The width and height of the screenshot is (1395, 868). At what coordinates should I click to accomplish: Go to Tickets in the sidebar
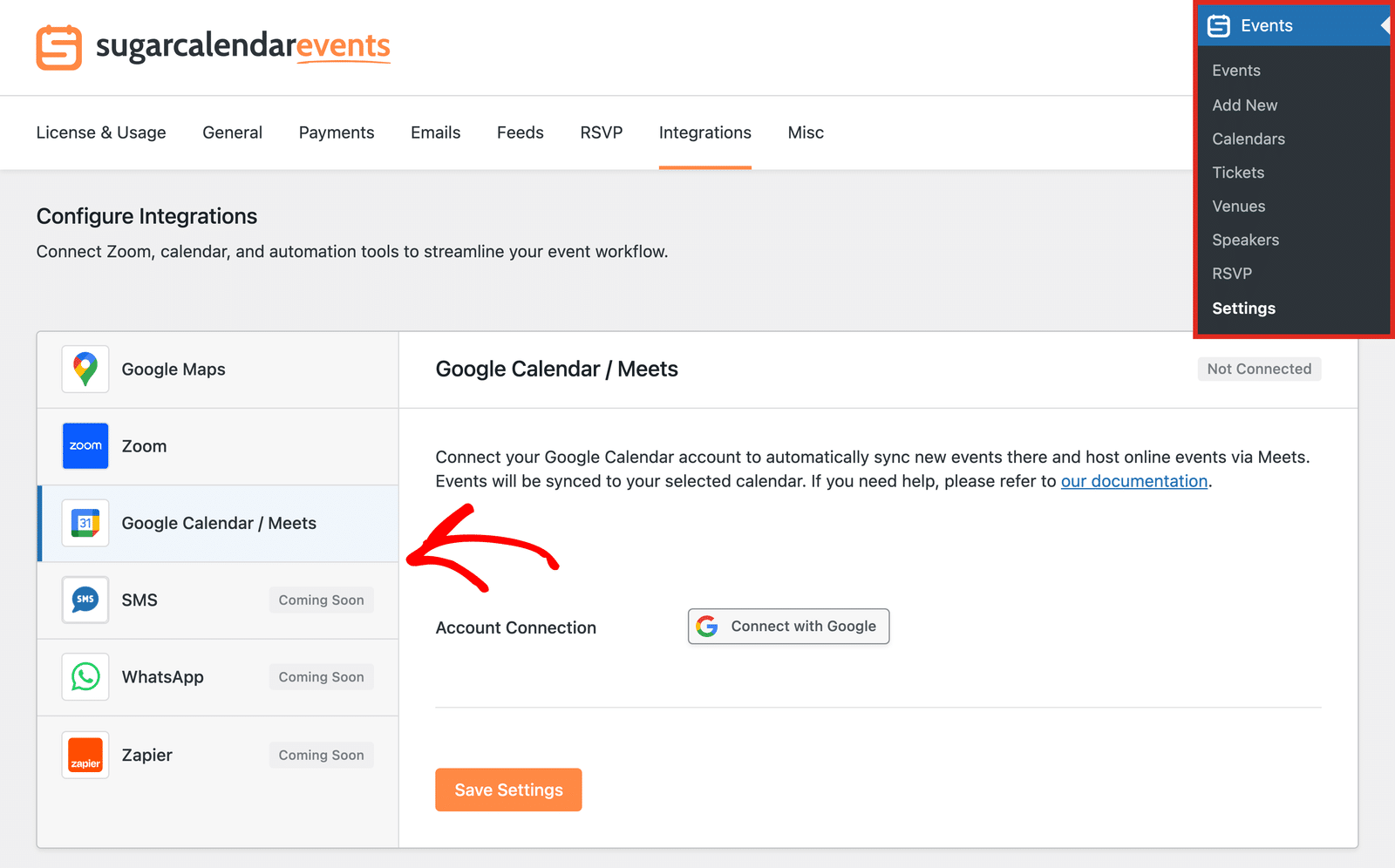pos(1238,173)
